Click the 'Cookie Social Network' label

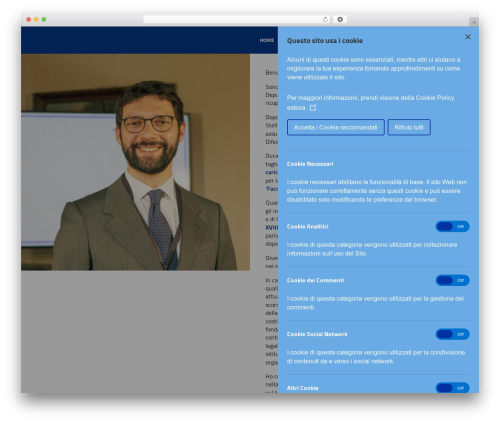click(x=317, y=334)
